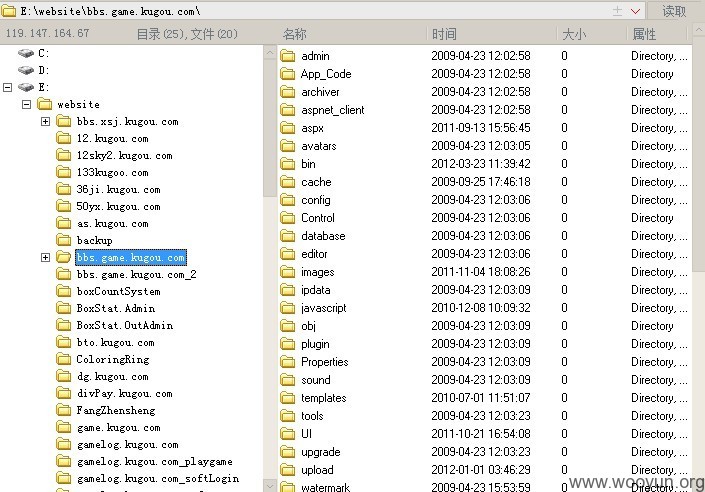Click the cache folder icon
Image resolution: width=705 pixels, height=492 pixels.
point(288,182)
